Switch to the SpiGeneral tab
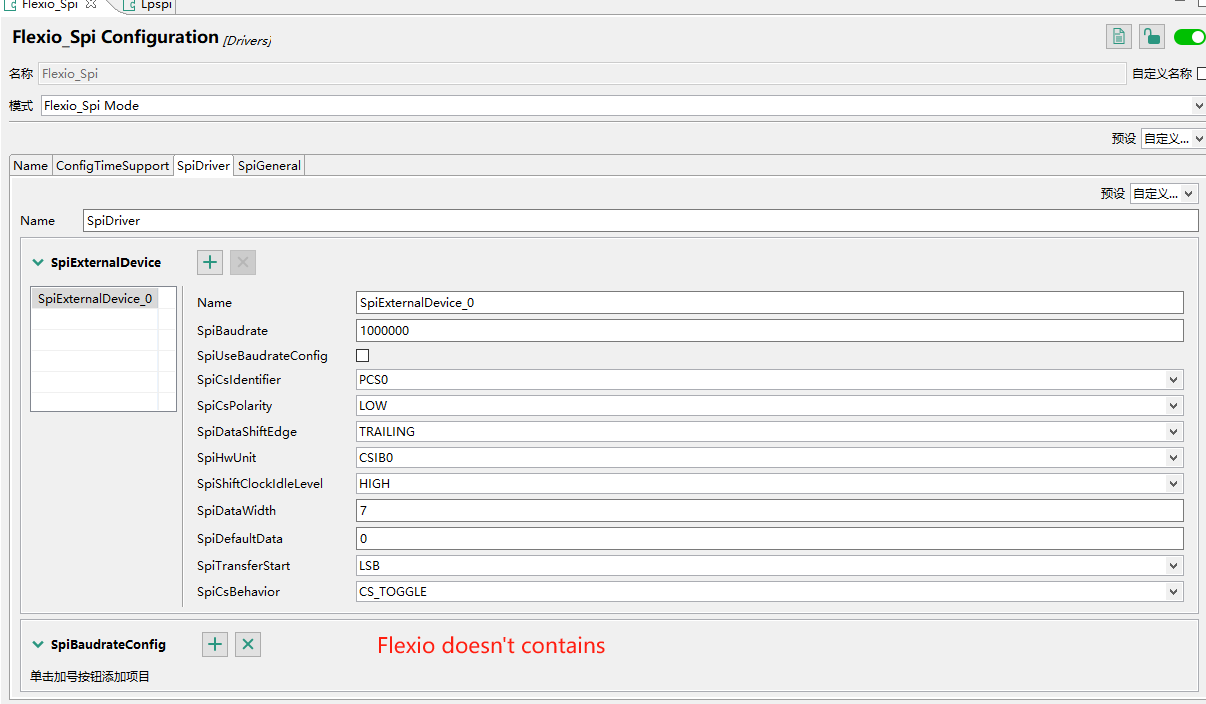Viewport: 1206px width, 704px height. coord(269,166)
